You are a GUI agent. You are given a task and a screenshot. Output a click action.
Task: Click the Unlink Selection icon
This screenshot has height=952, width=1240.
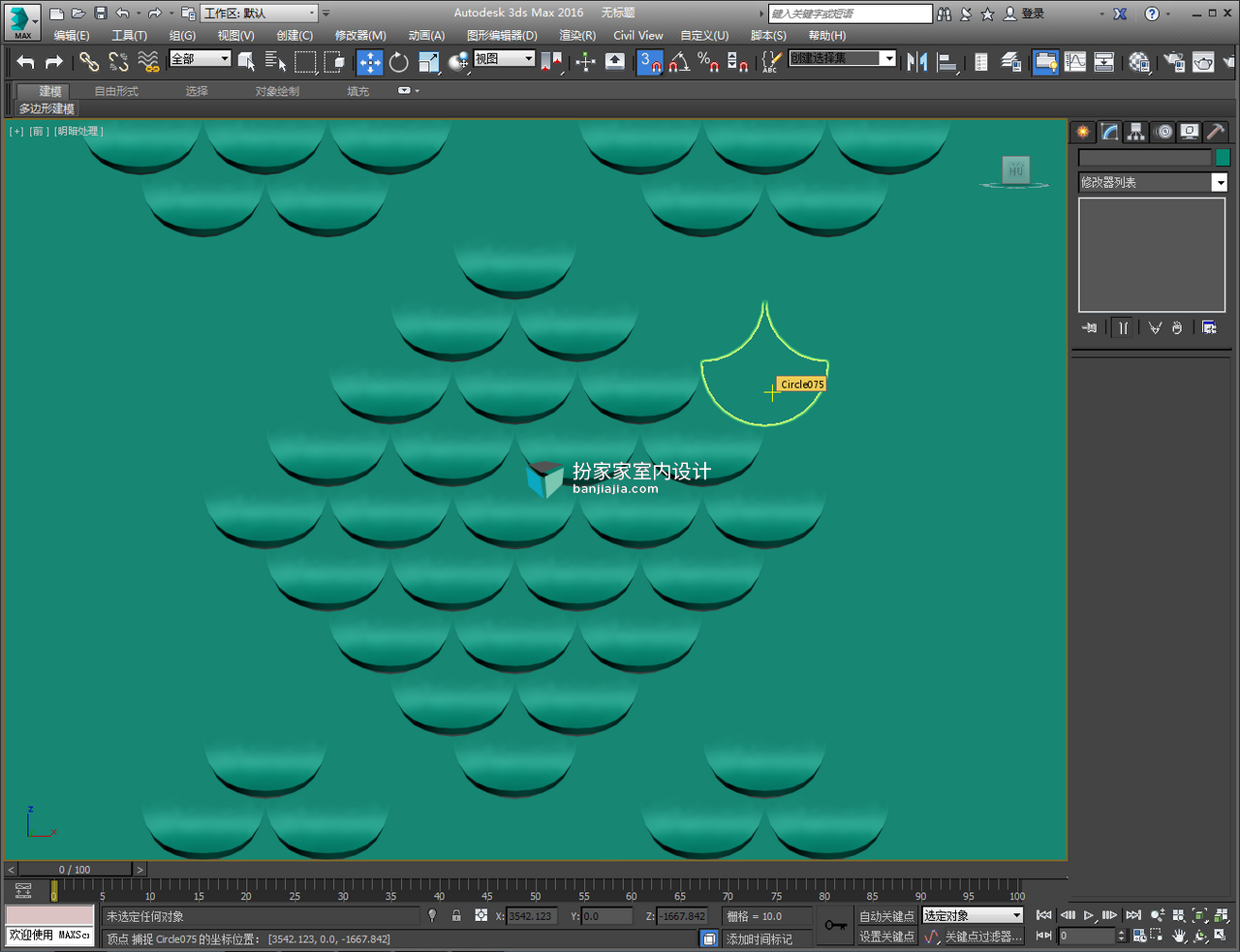coord(119,62)
